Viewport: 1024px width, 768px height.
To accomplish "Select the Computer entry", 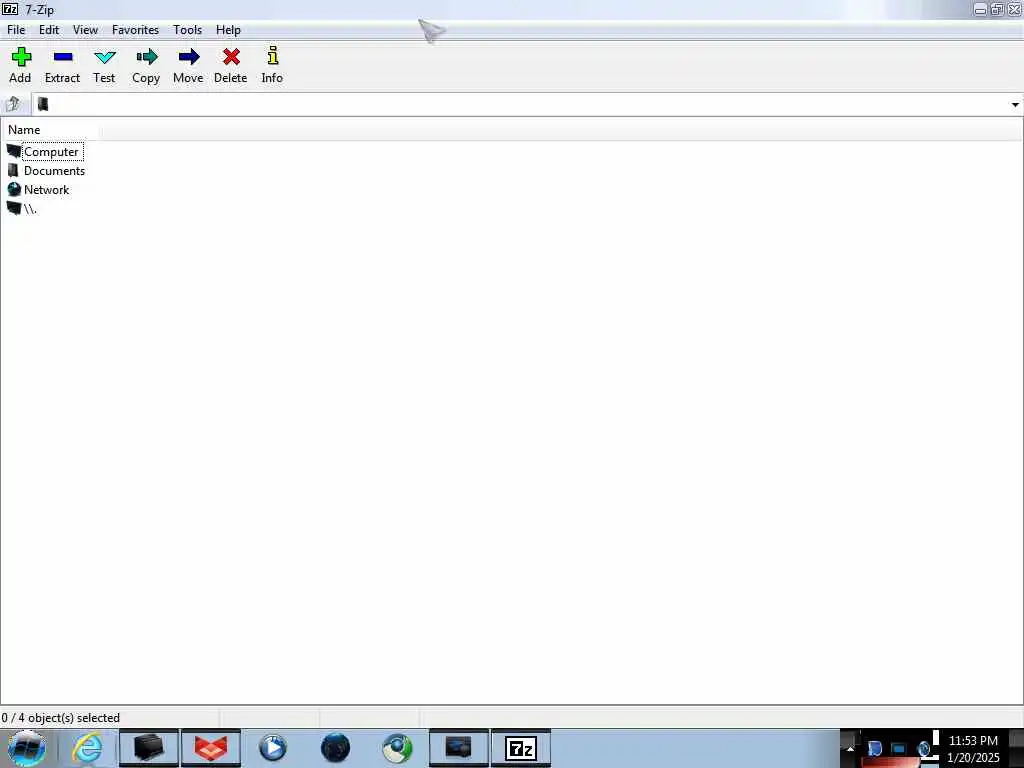I will (x=51, y=152).
